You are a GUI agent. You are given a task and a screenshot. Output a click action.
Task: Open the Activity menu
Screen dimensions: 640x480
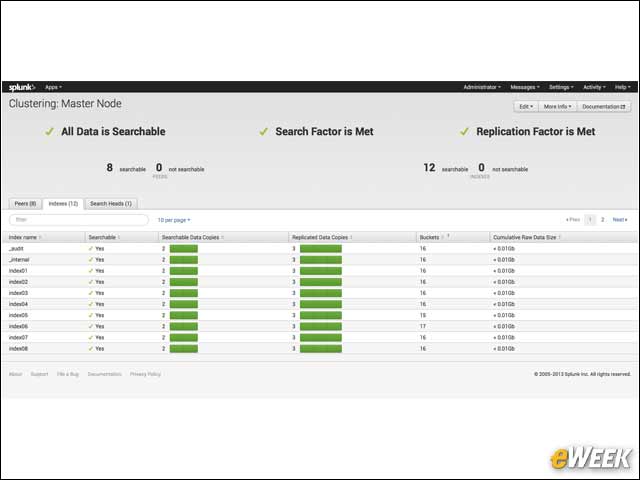click(594, 87)
